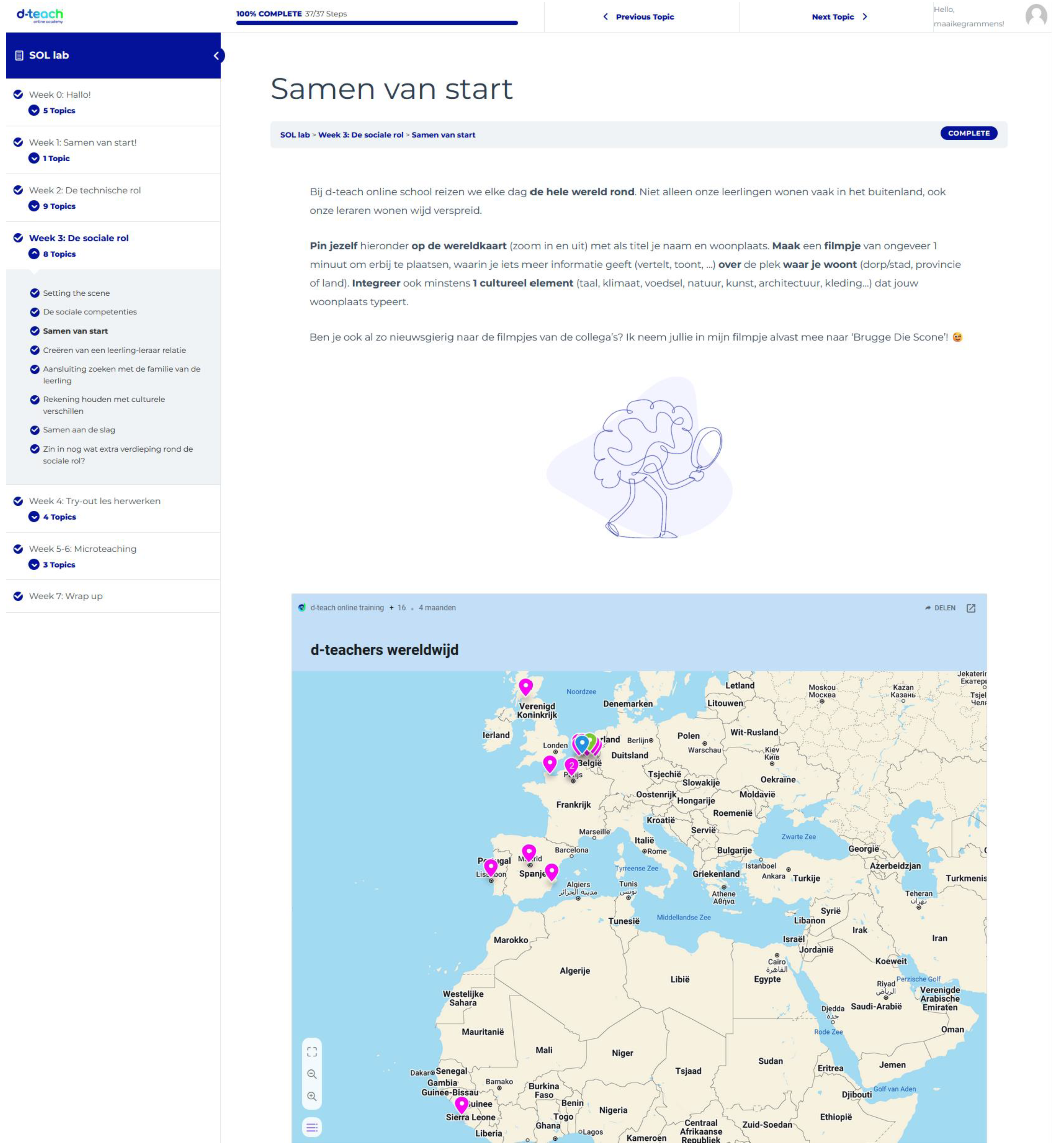
Task: Click the fullscreen map icon
Action: coord(312,1052)
